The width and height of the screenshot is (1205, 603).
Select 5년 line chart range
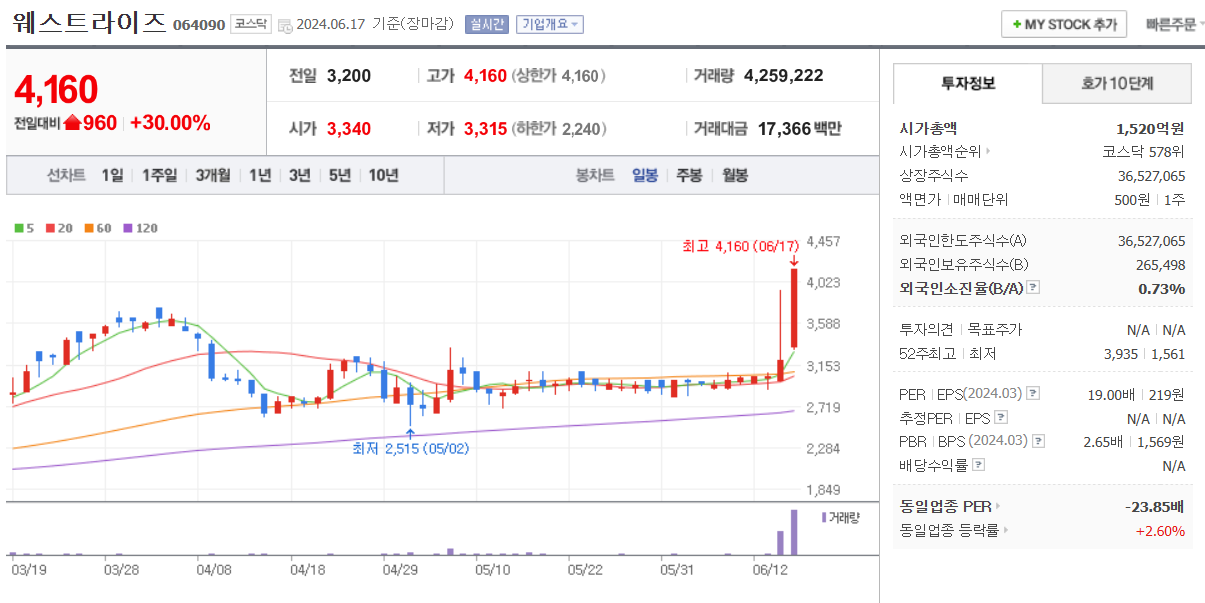tap(340, 175)
